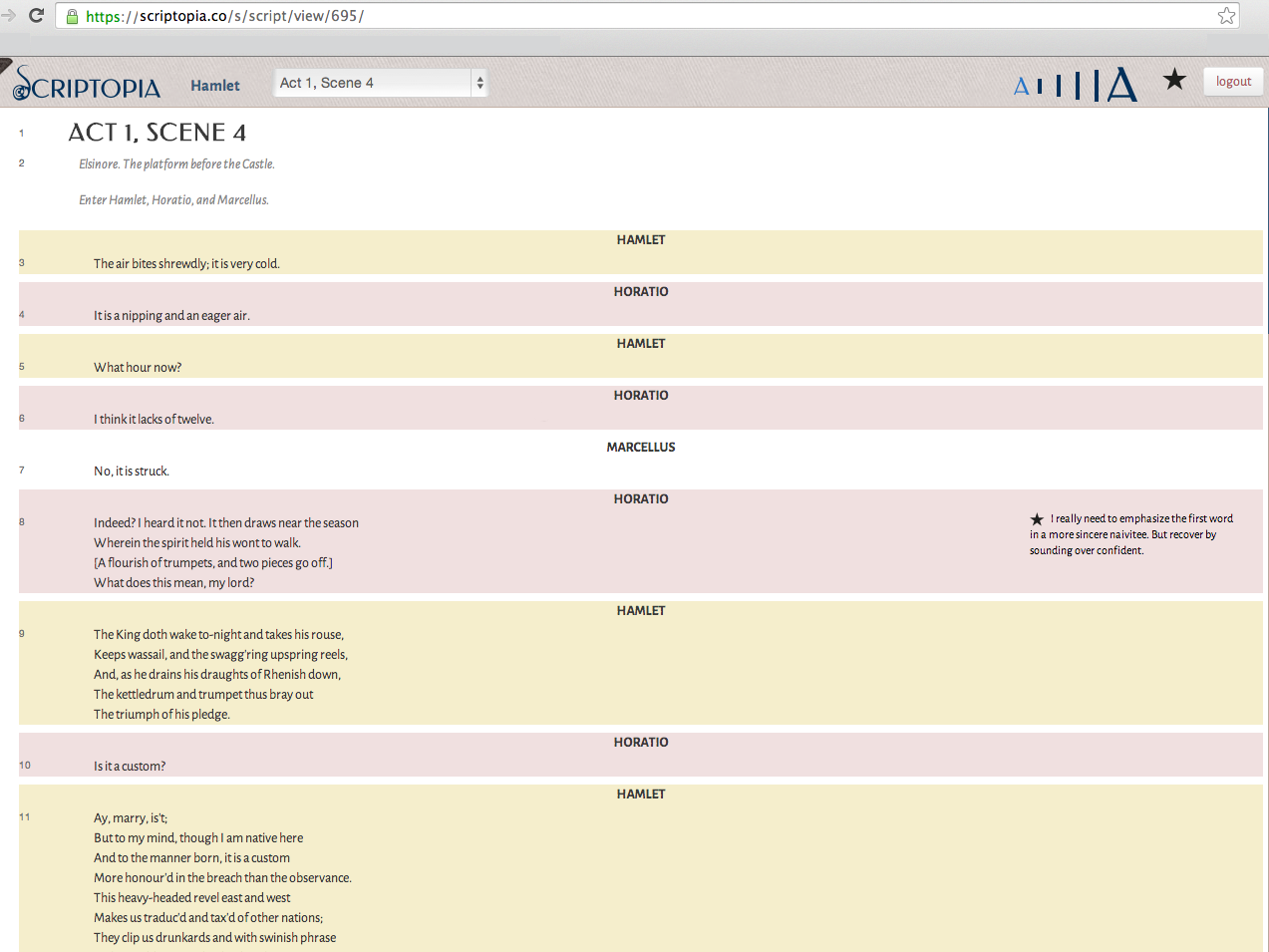Image resolution: width=1269 pixels, height=952 pixels.
Task: Open the Act 1, Scene 4 scene selector
Action: click(381, 83)
